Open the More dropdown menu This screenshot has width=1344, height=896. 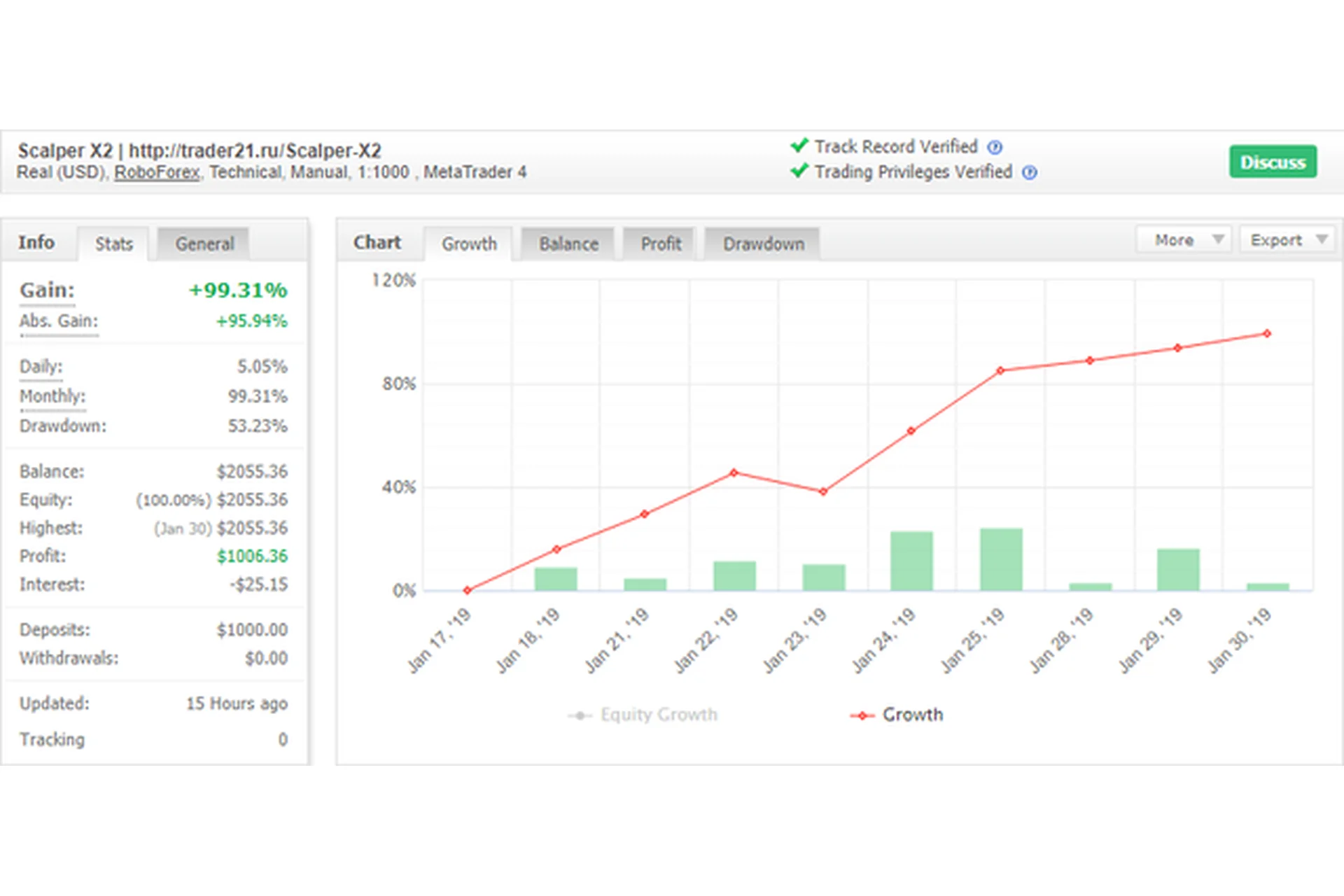coord(1183,240)
